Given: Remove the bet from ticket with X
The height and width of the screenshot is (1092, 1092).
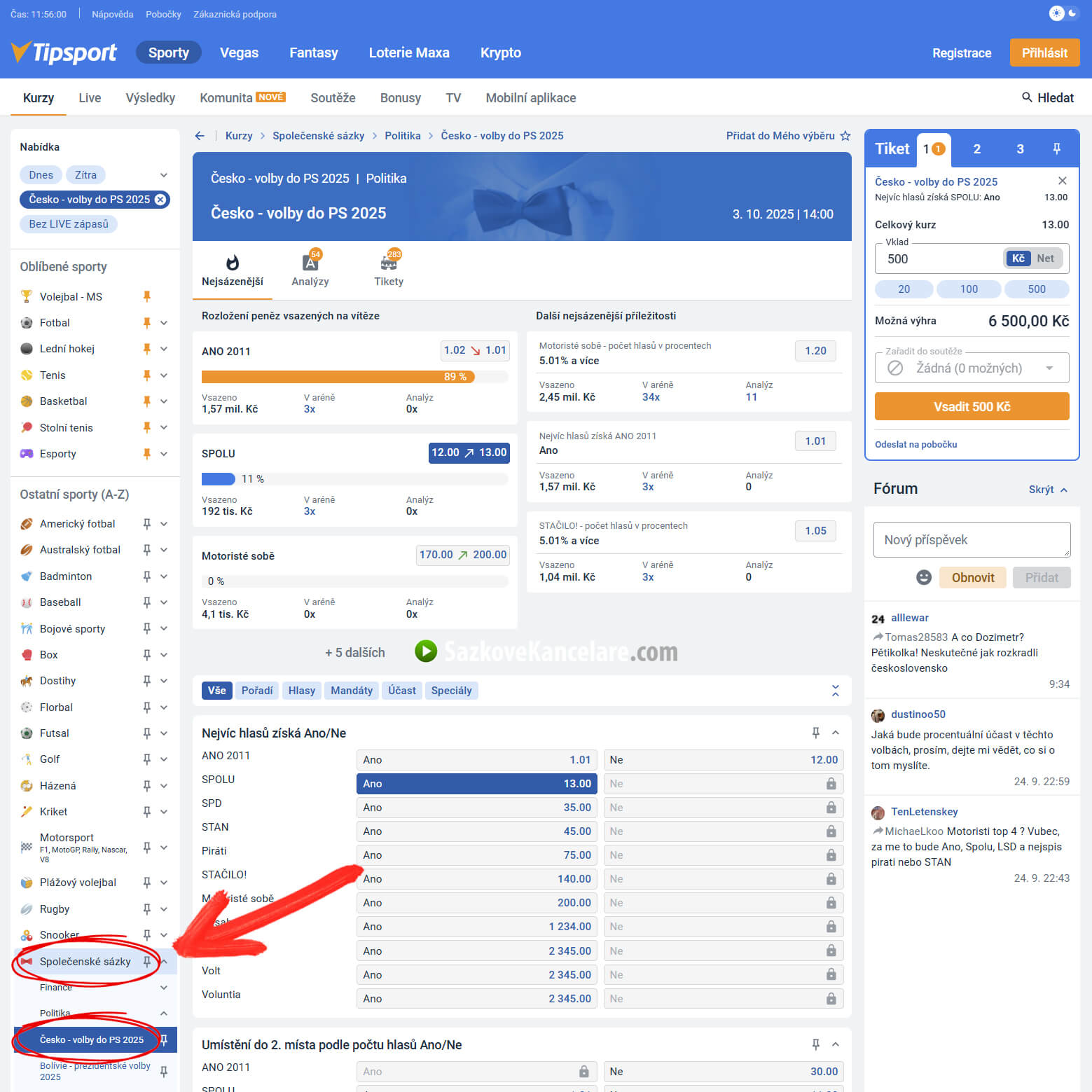Looking at the screenshot, I should tap(1062, 181).
